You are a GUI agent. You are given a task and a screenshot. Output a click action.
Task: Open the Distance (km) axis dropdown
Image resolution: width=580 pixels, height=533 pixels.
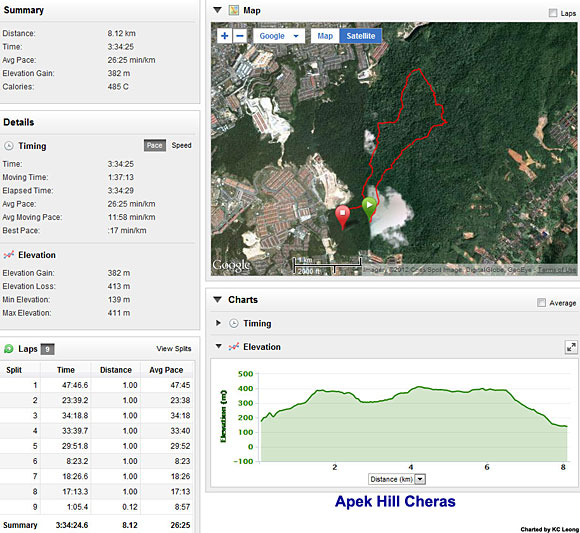[397, 479]
